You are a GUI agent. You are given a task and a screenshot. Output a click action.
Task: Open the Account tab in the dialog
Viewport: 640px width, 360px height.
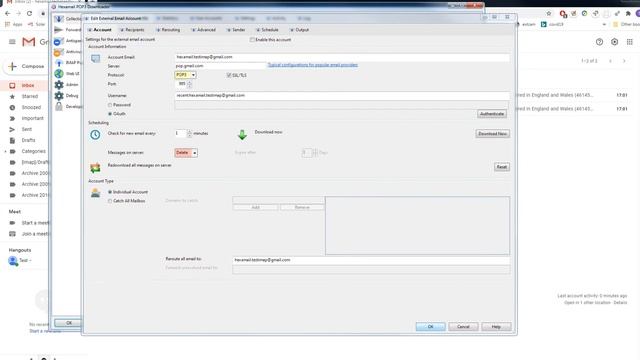tap(100, 30)
